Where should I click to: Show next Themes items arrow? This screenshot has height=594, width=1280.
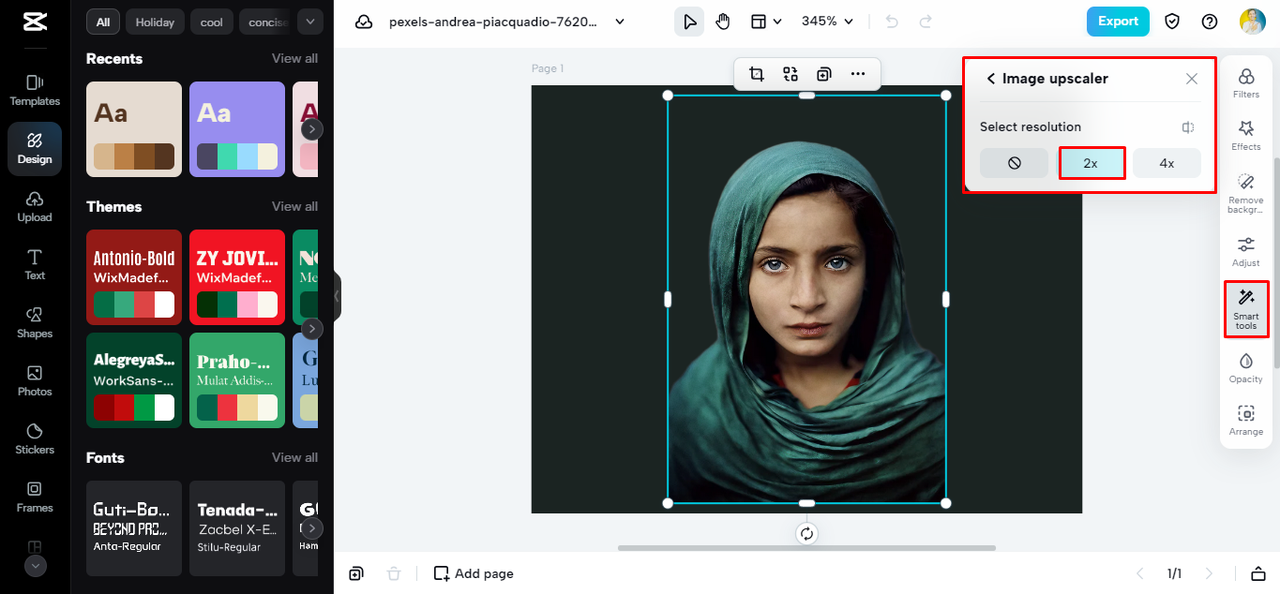click(312, 328)
